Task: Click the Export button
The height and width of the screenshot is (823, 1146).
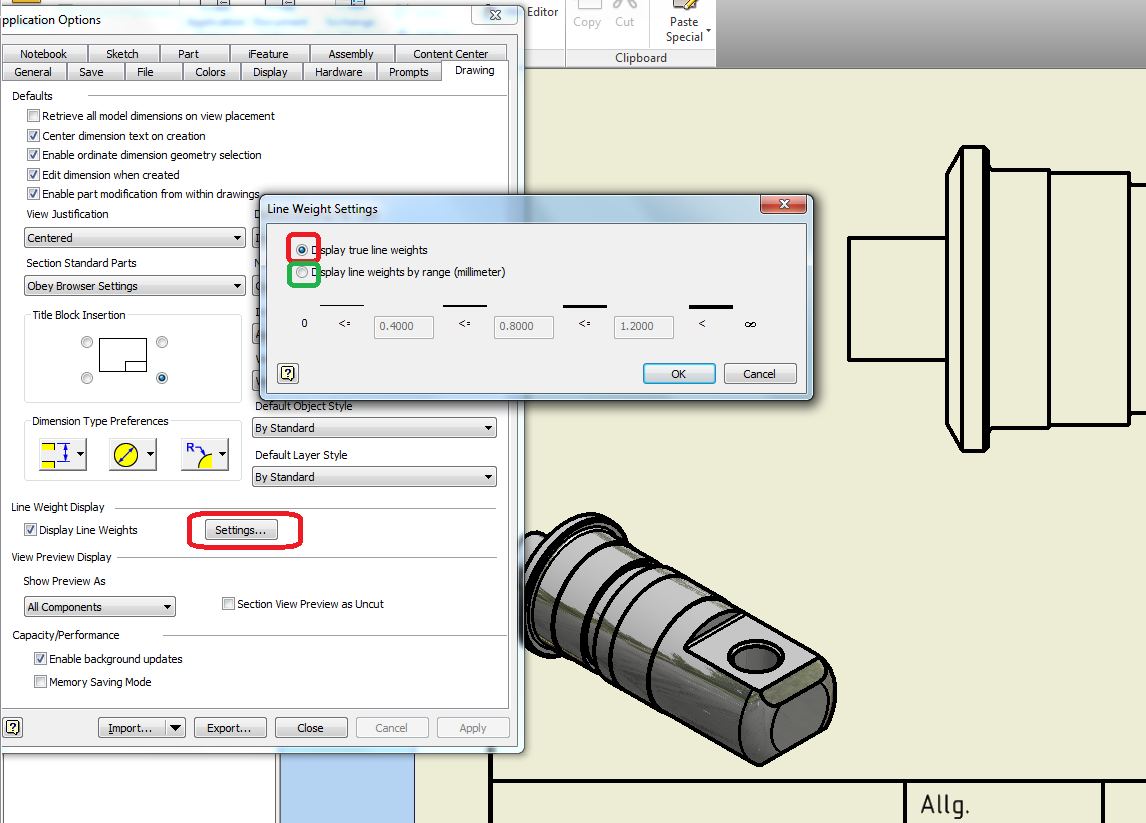Action: click(230, 727)
